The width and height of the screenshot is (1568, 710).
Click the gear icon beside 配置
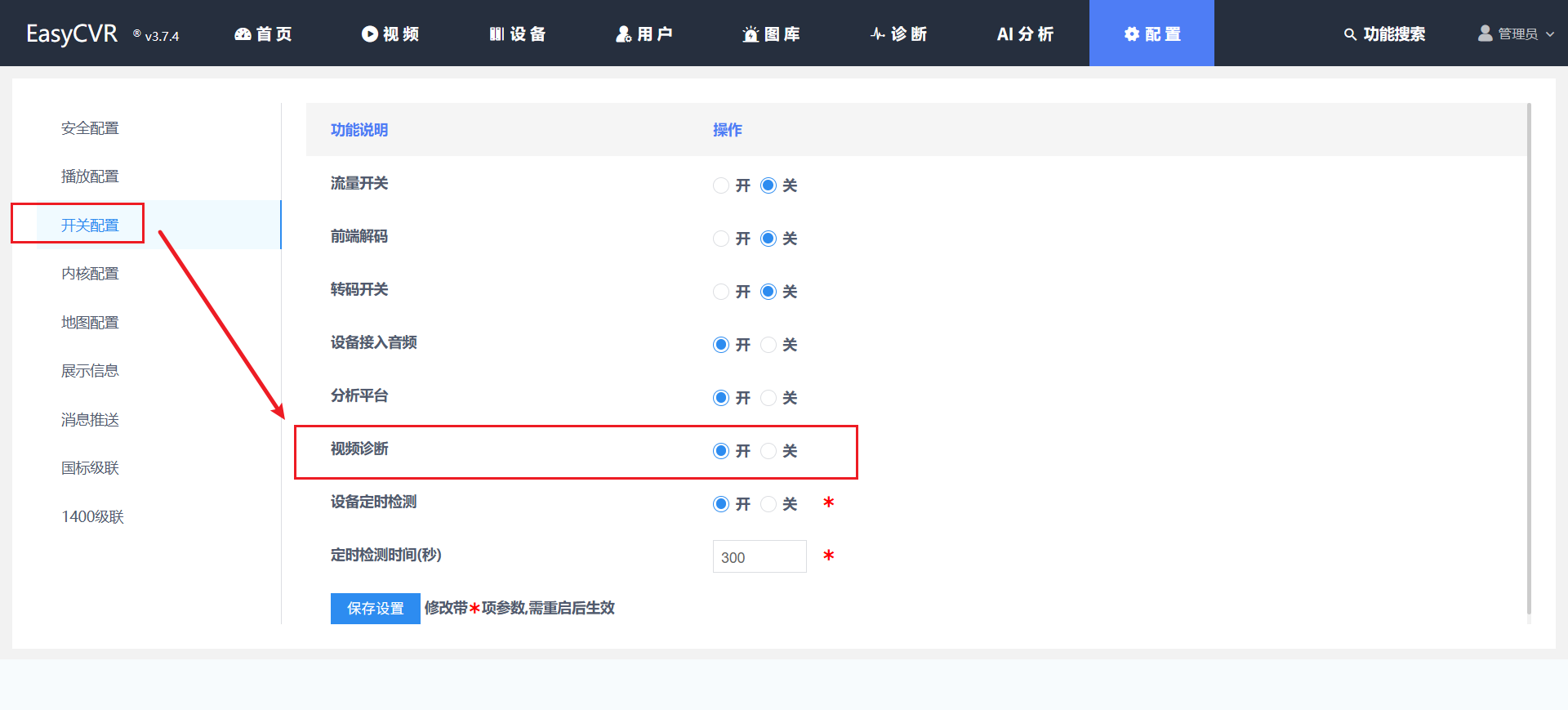(x=1132, y=34)
